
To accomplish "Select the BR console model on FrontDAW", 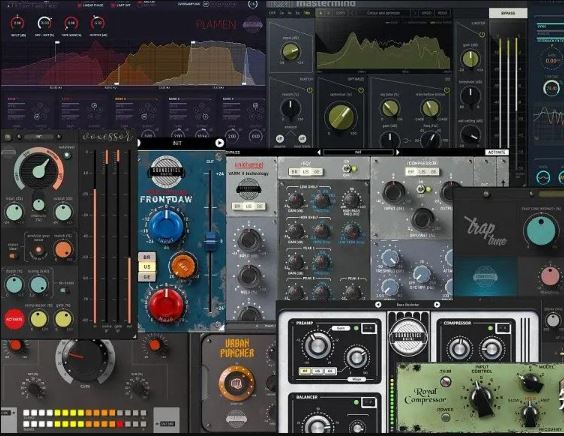I will [x=147, y=257].
